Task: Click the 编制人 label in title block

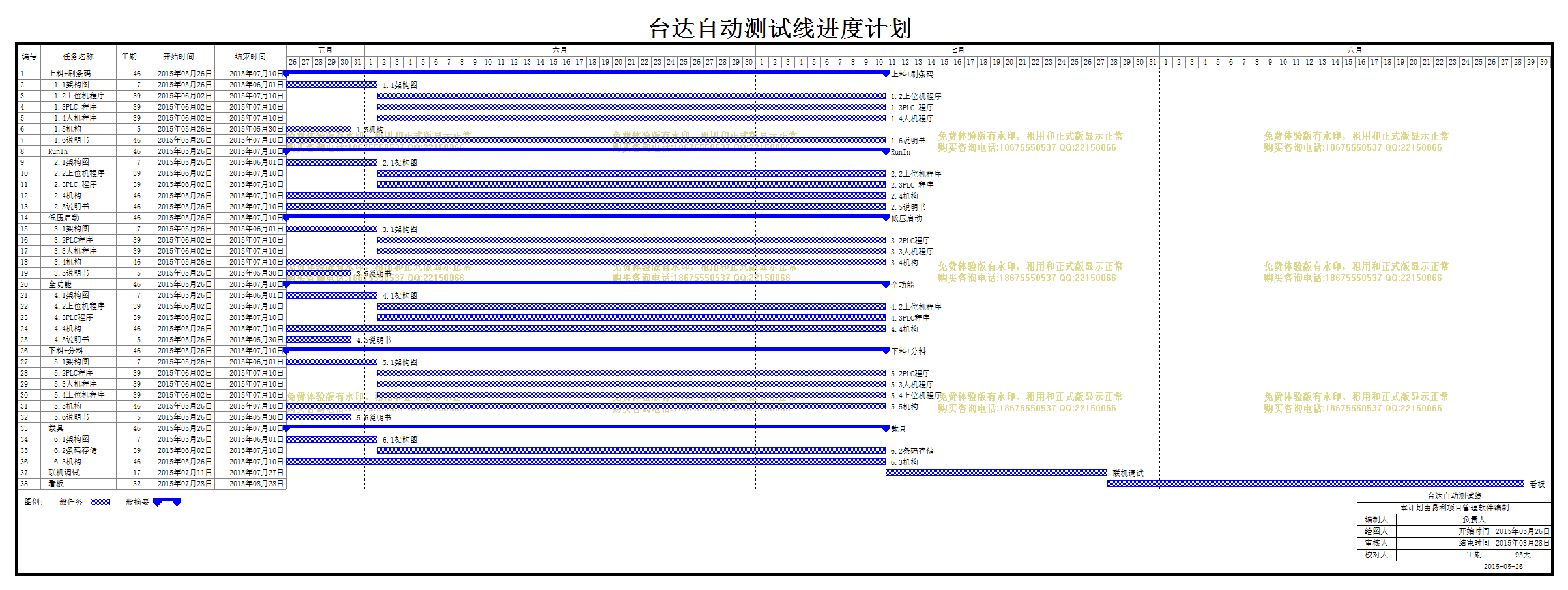Action: coord(1376,520)
